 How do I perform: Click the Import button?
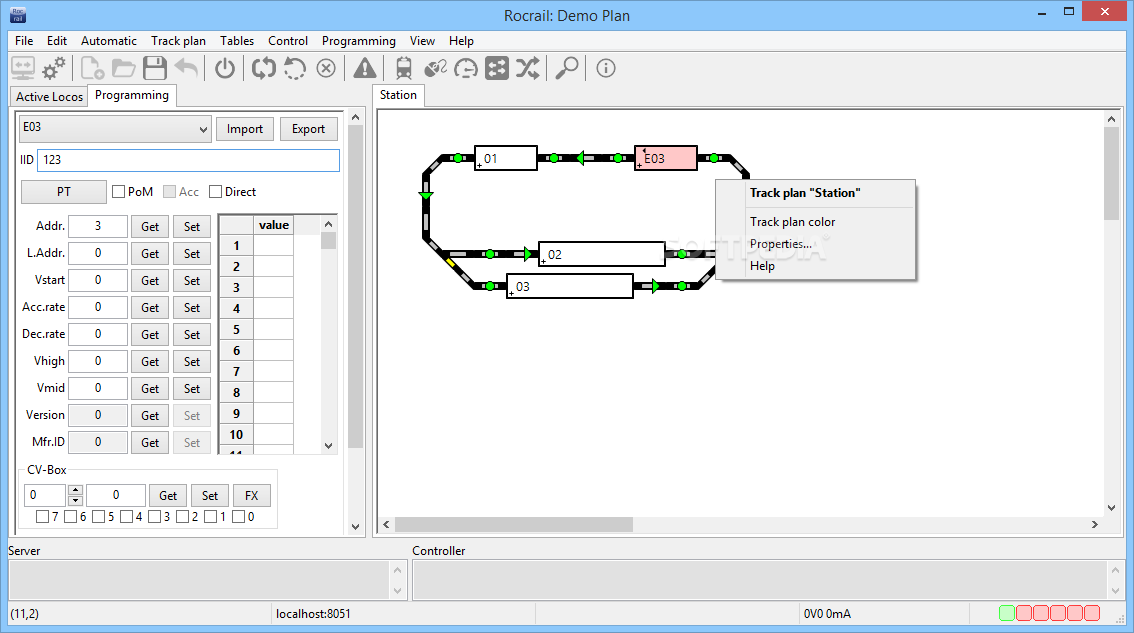pos(244,129)
